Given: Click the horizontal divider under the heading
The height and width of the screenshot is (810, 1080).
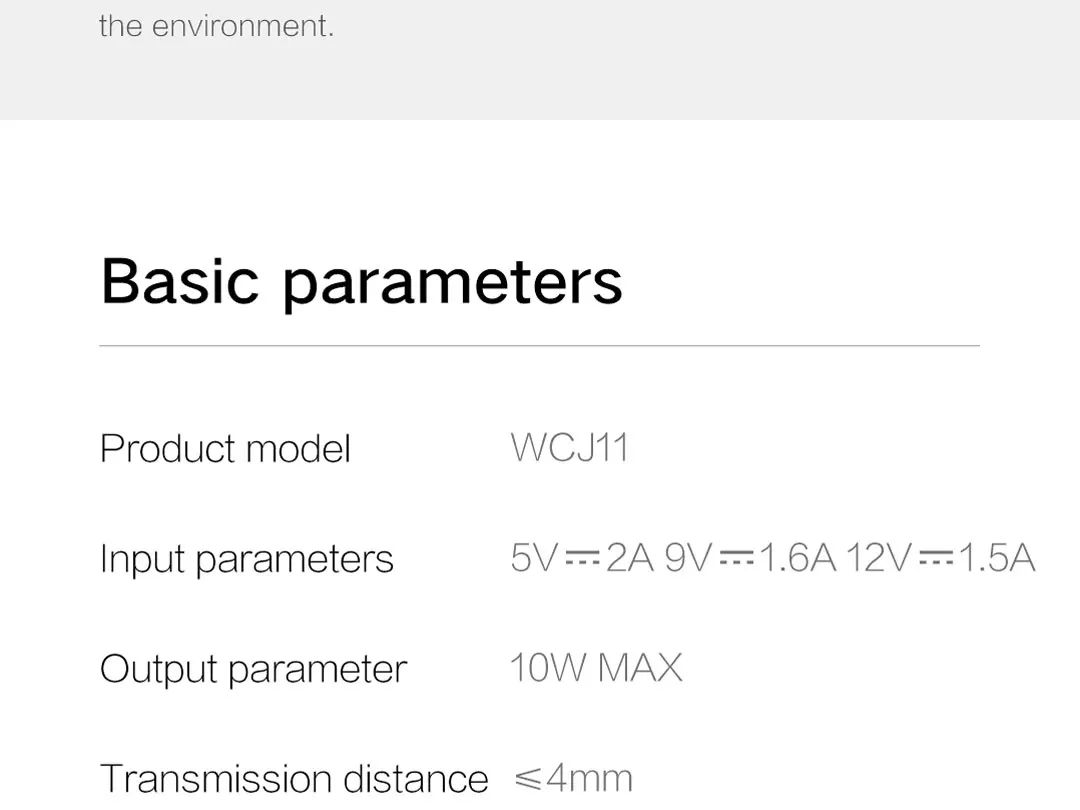Looking at the screenshot, I should tap(539, 346).
